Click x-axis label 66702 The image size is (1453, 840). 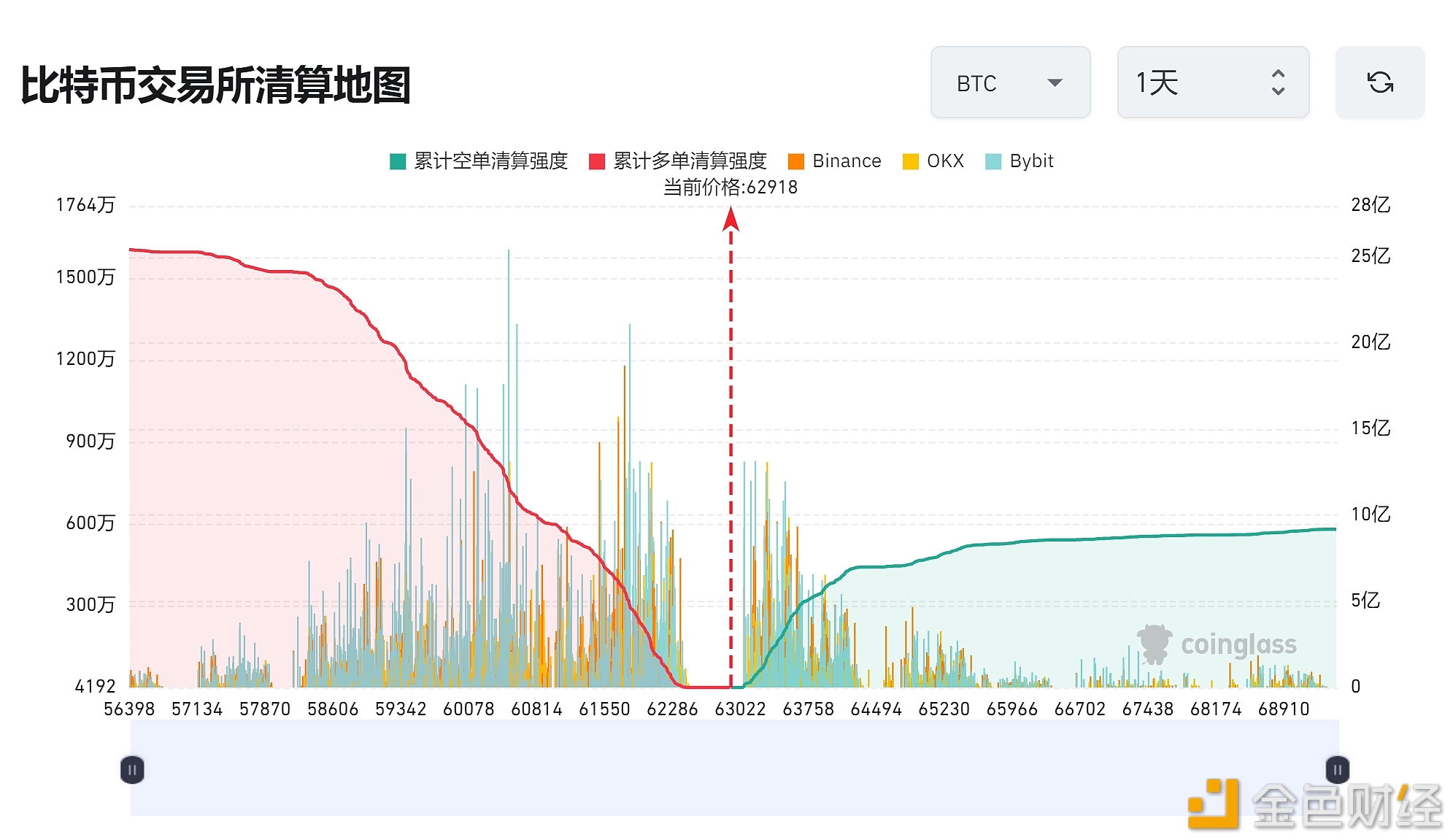[1079, 709]
